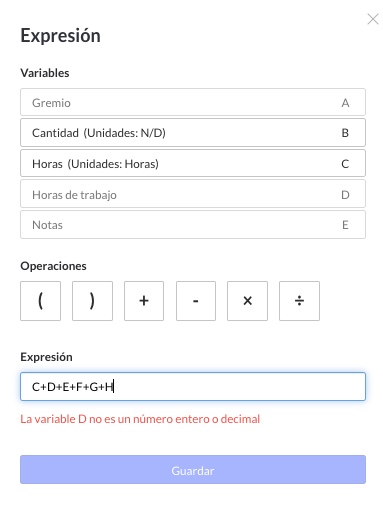This screenshot has width=383, height=507.
Task: Insert the multiplication × operator
Action: coord(247,301)
